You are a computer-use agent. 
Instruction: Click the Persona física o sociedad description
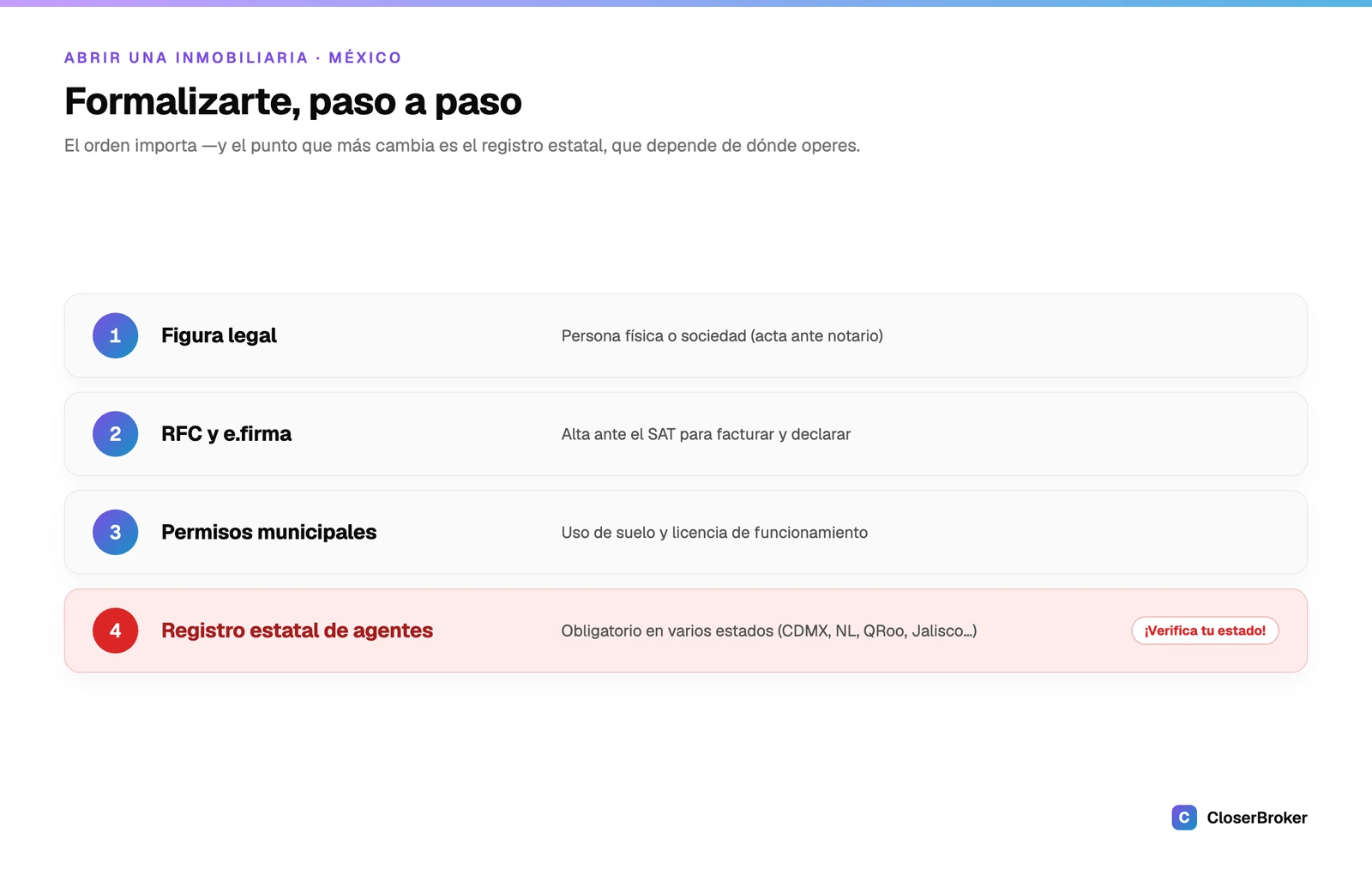(x=722, y=336)
